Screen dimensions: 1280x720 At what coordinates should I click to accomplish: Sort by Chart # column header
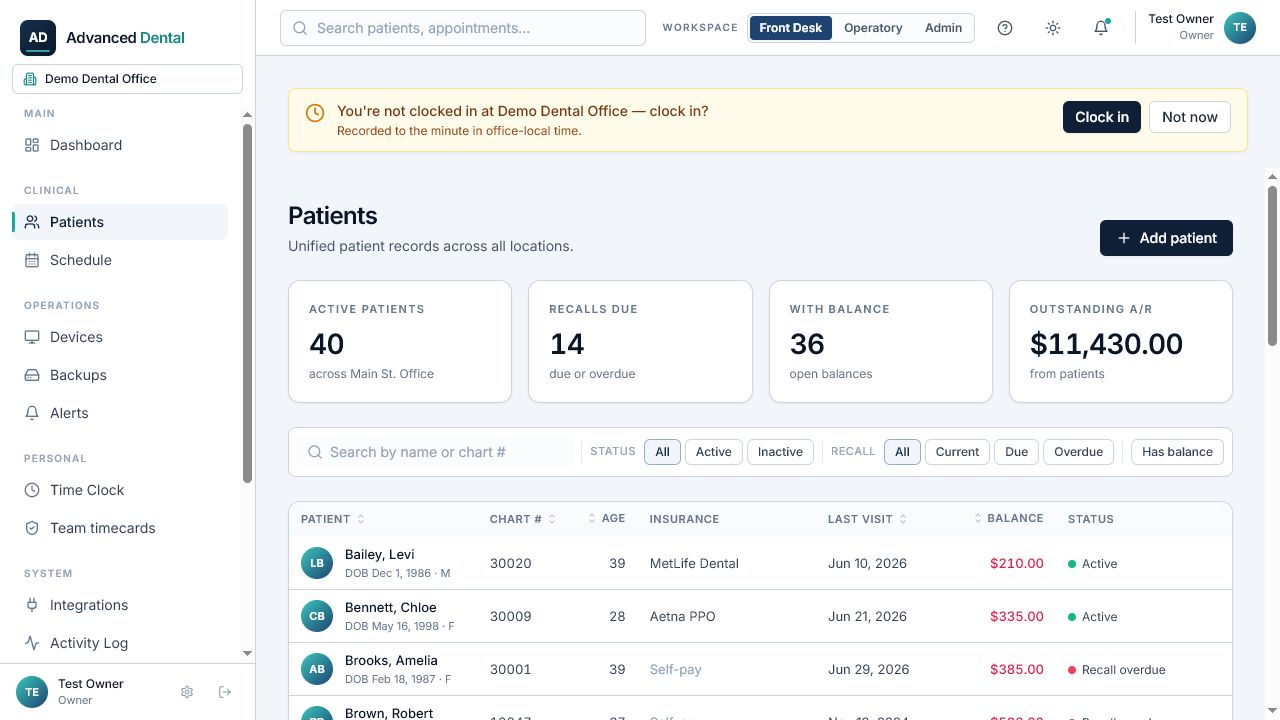pyautogui.click(x=522, y=519)
